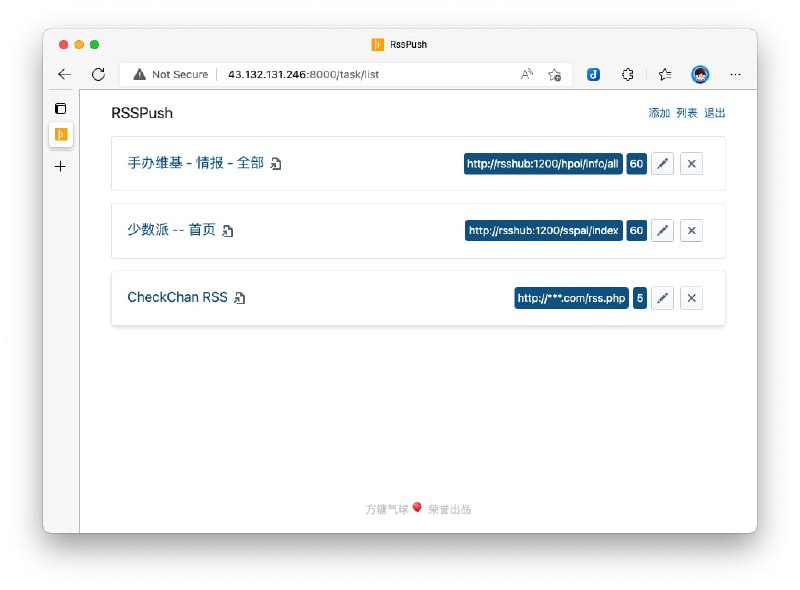Edit the 手办维基 task with pencil icon
Viewport: 800px width, 590px height.
click(663, 164)
